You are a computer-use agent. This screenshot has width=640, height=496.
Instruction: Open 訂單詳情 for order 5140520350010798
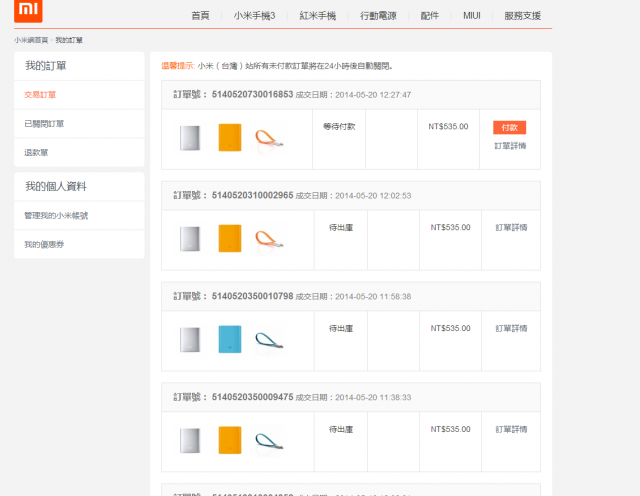[511, 328]
